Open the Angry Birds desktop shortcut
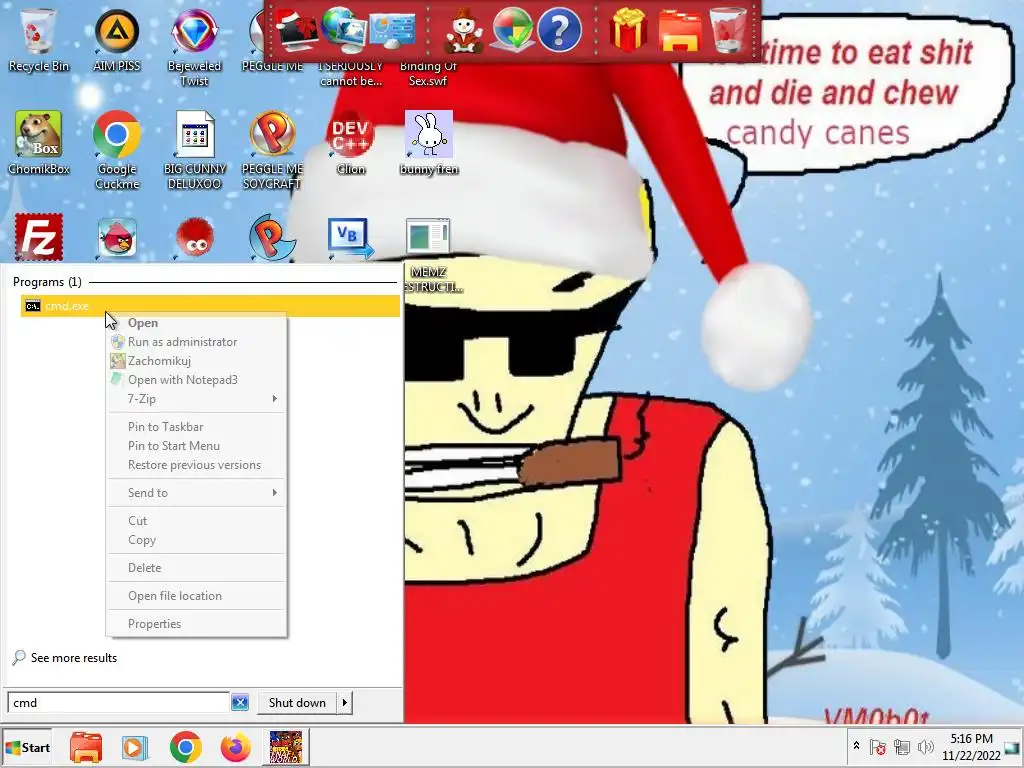The height and width of the screenshot is (768, 1024). coord(117,237)
